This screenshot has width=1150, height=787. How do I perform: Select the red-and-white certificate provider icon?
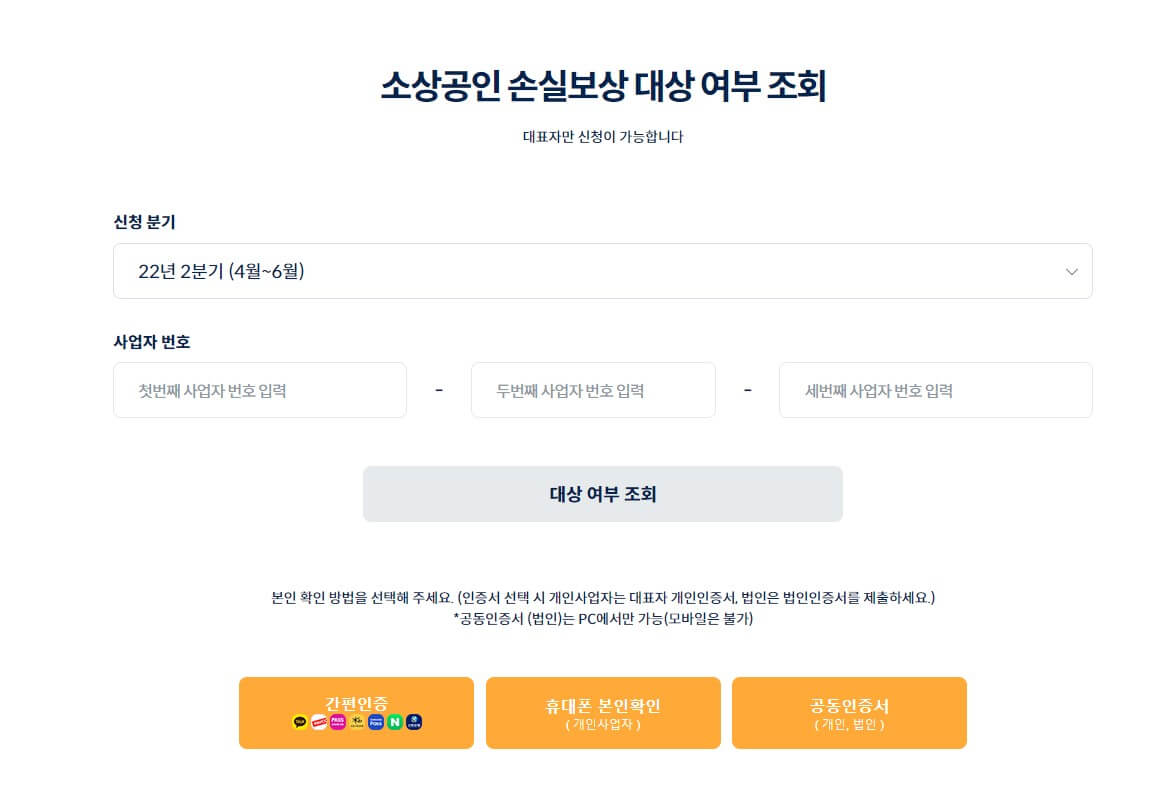[x=318, y=721]
